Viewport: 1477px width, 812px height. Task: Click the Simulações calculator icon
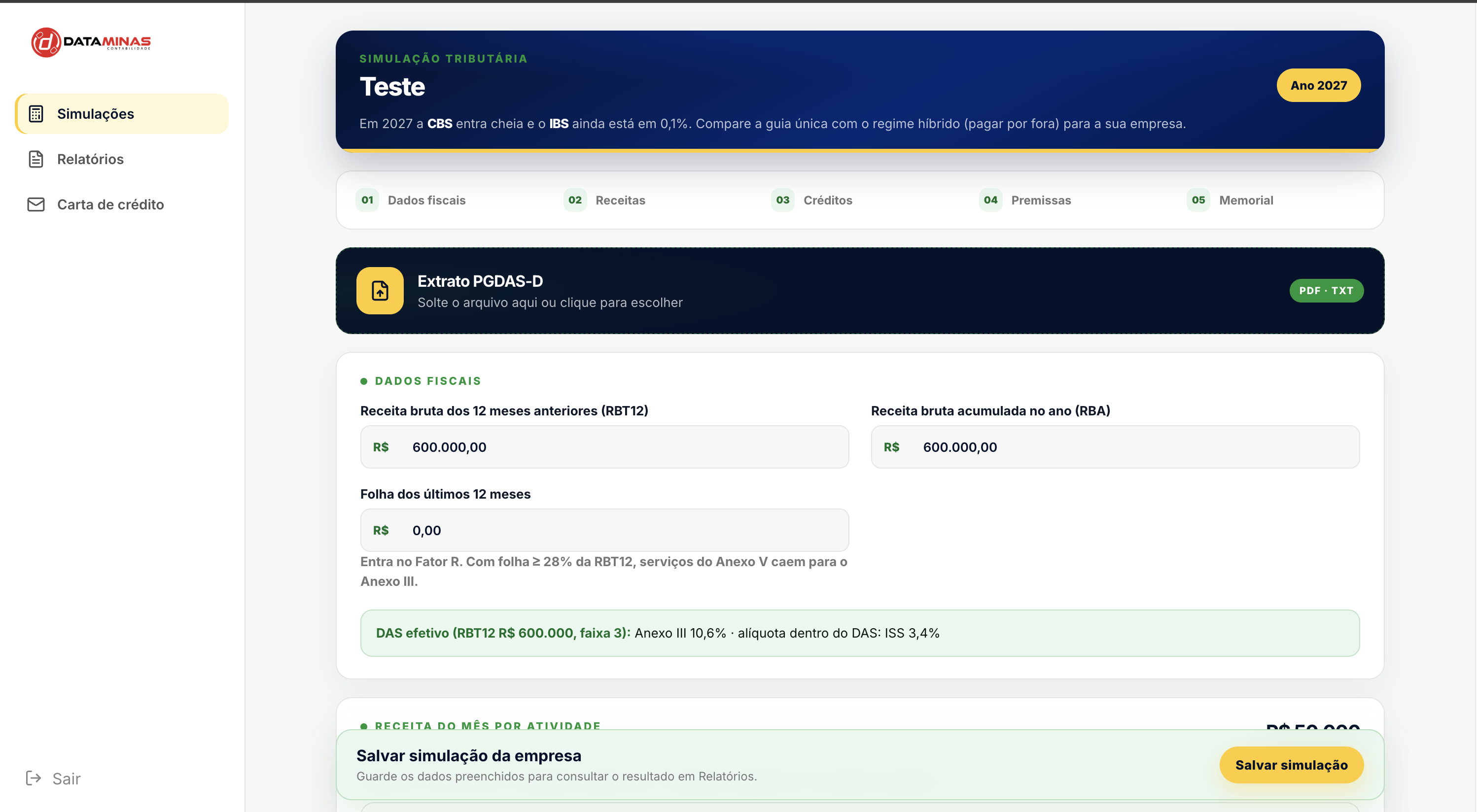[36, 114]
